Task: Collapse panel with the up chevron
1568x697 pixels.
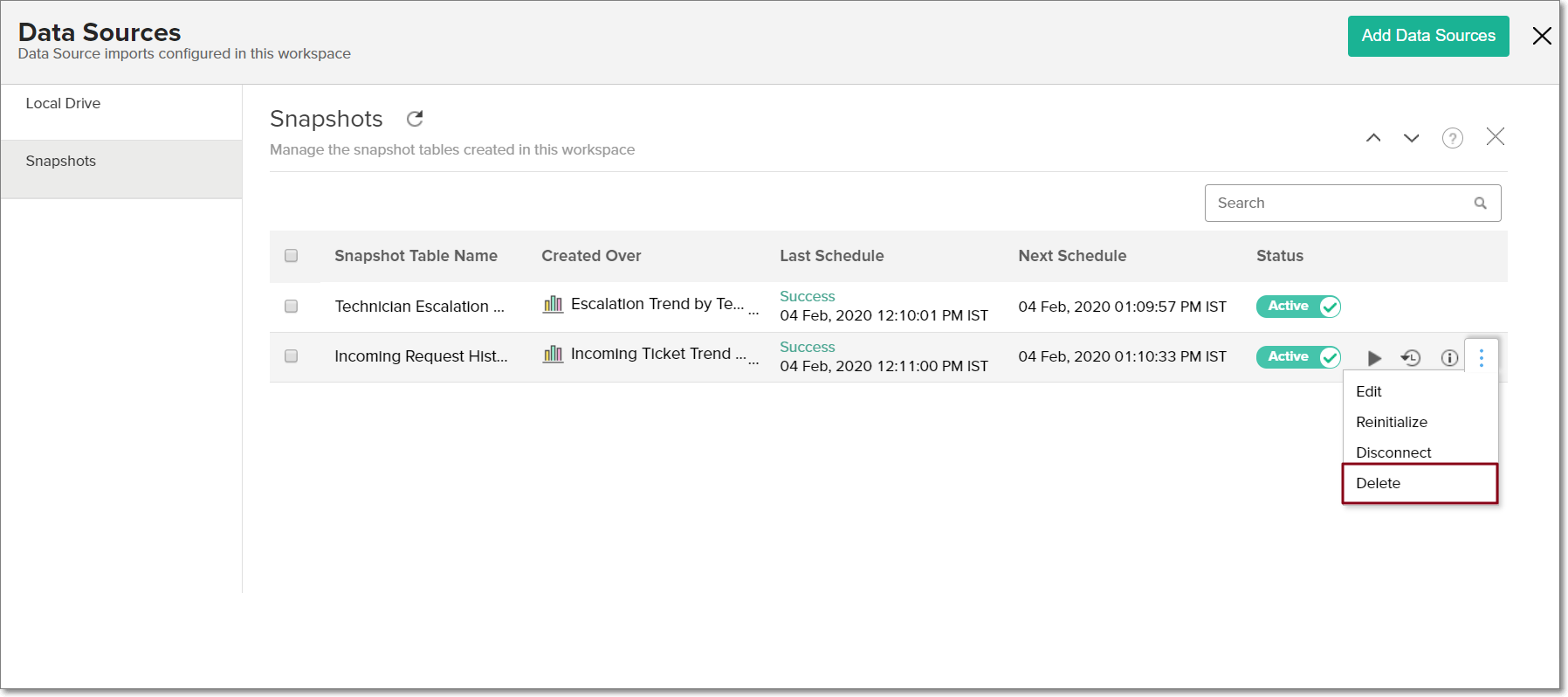Action: pyautogui.click(x=1373, y=138)
